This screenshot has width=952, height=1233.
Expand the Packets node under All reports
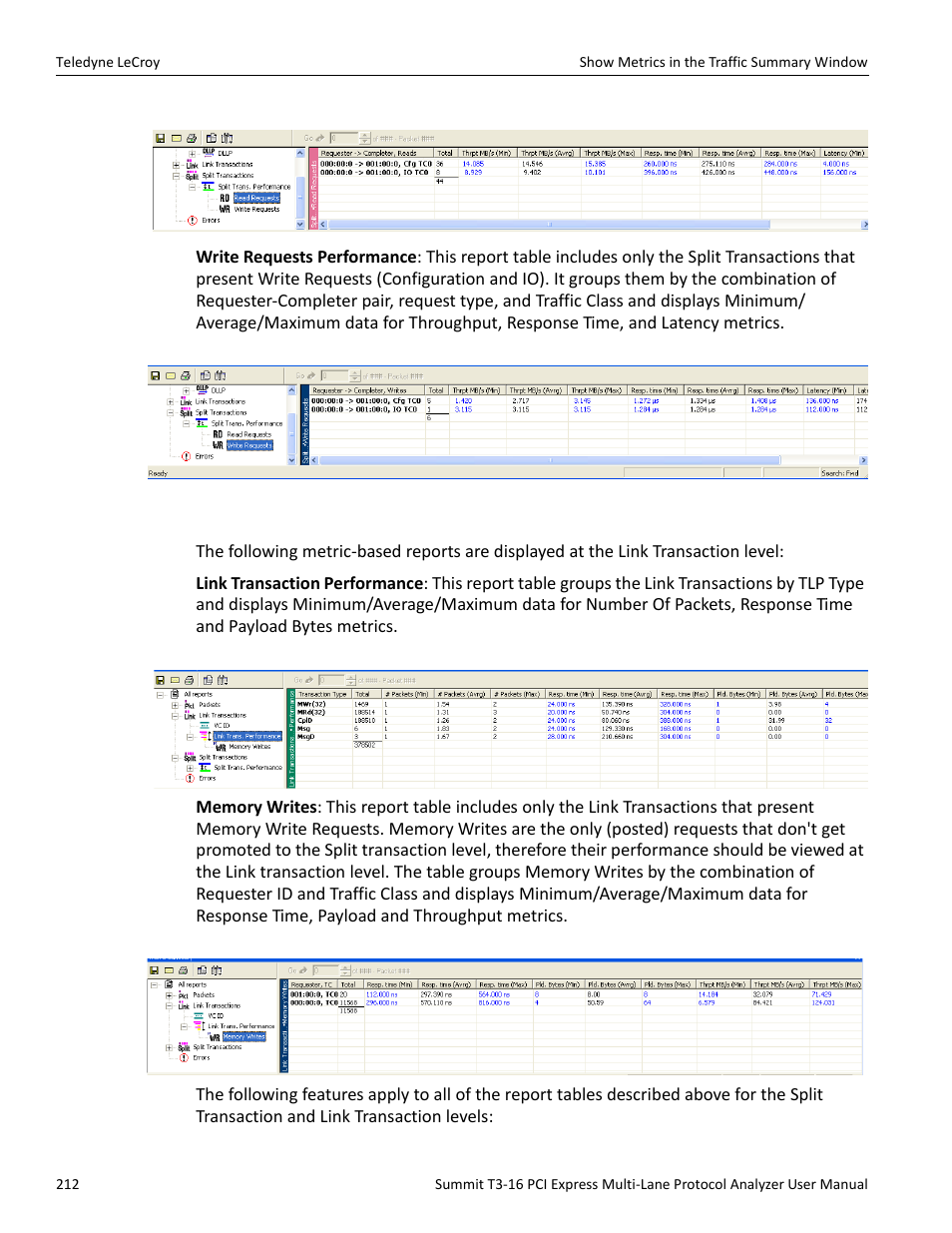pyautogui.click(x=175, y=705)
